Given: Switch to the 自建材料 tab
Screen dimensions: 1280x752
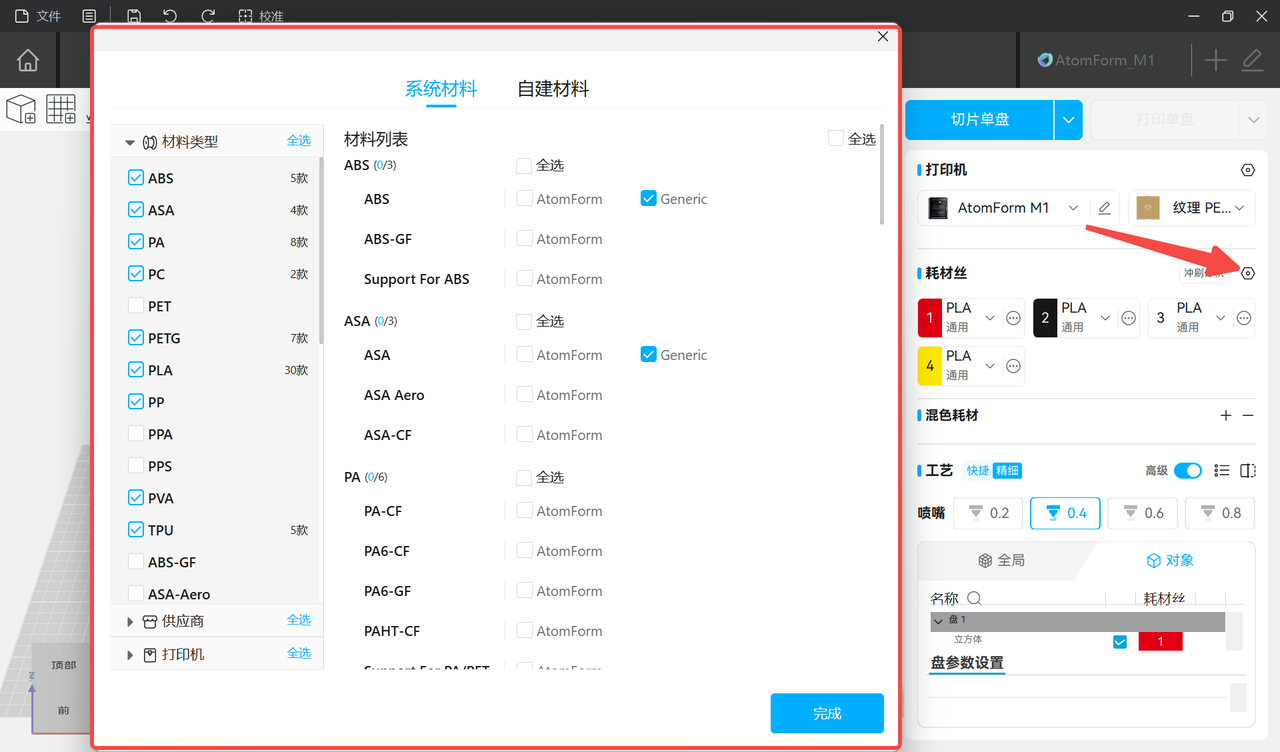Looking at the screenshot, I should point(553,89).
